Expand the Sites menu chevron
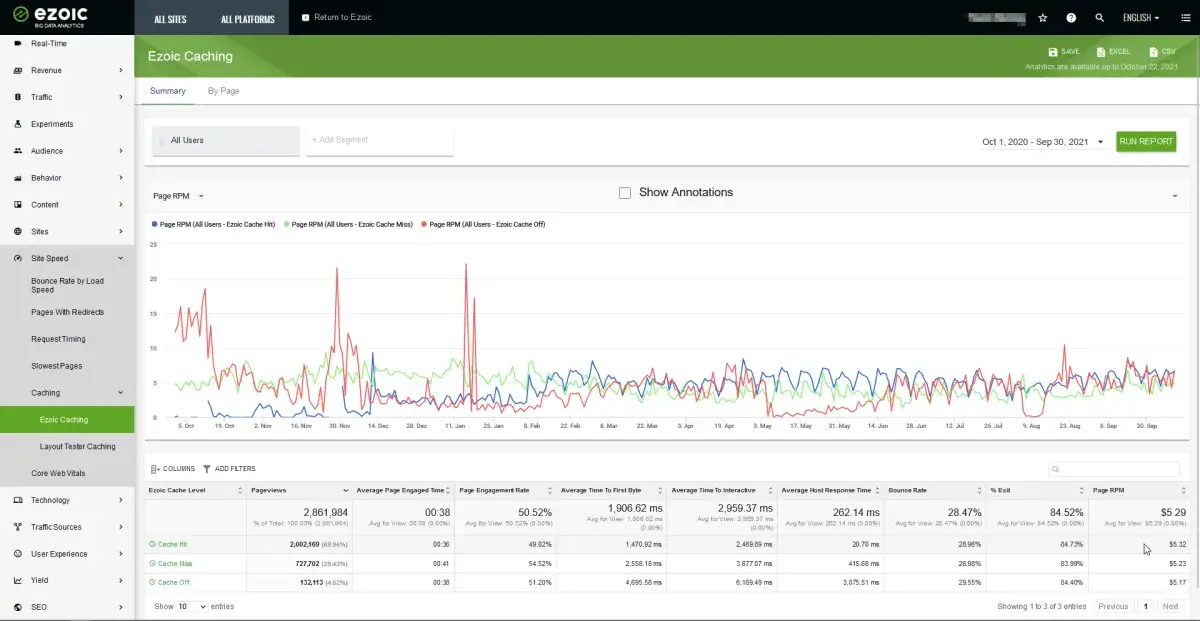This screenshot has width=1200, height=621. click(x=121, y=232)
